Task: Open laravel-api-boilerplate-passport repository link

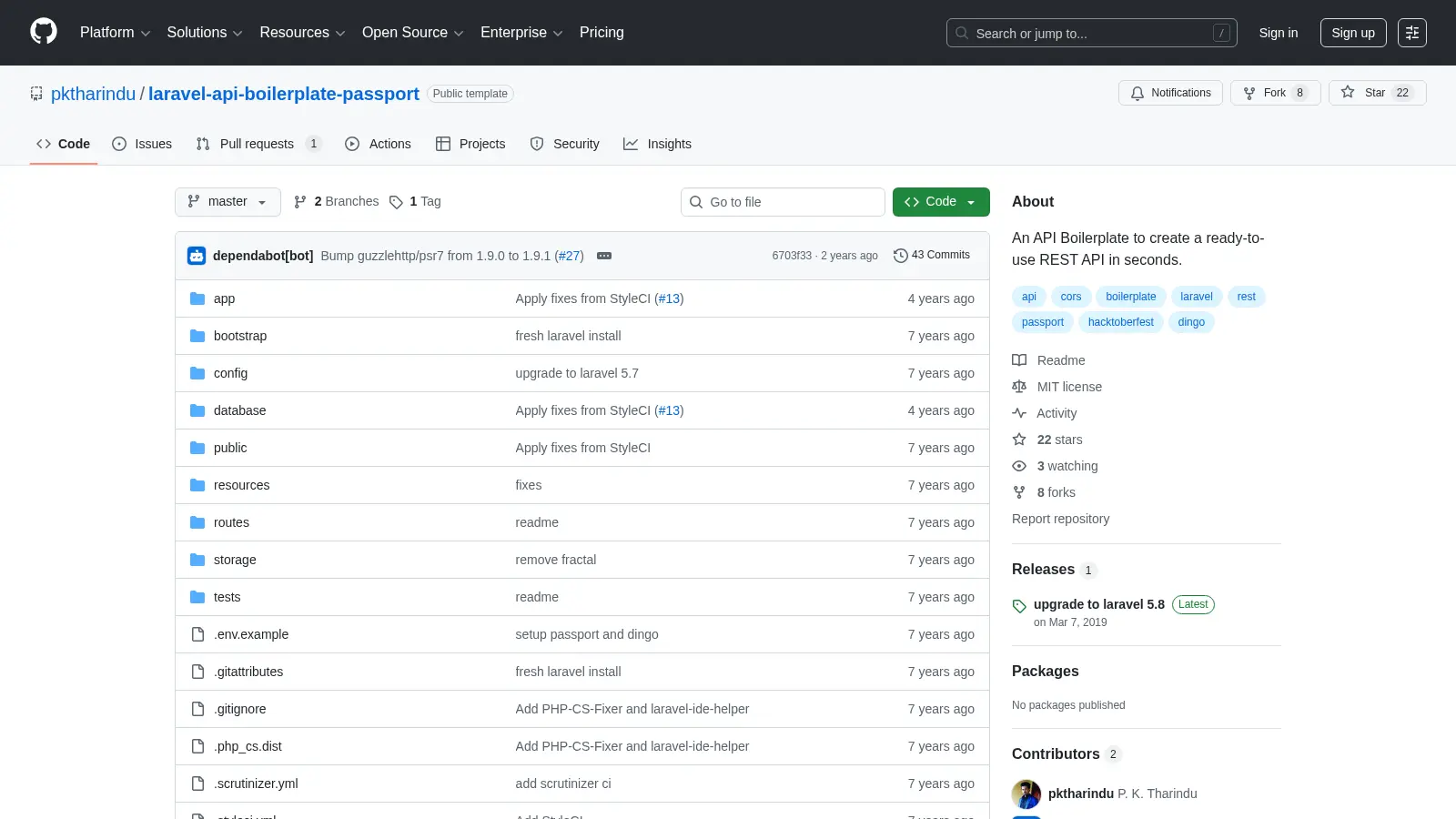Action: [284, 94]
